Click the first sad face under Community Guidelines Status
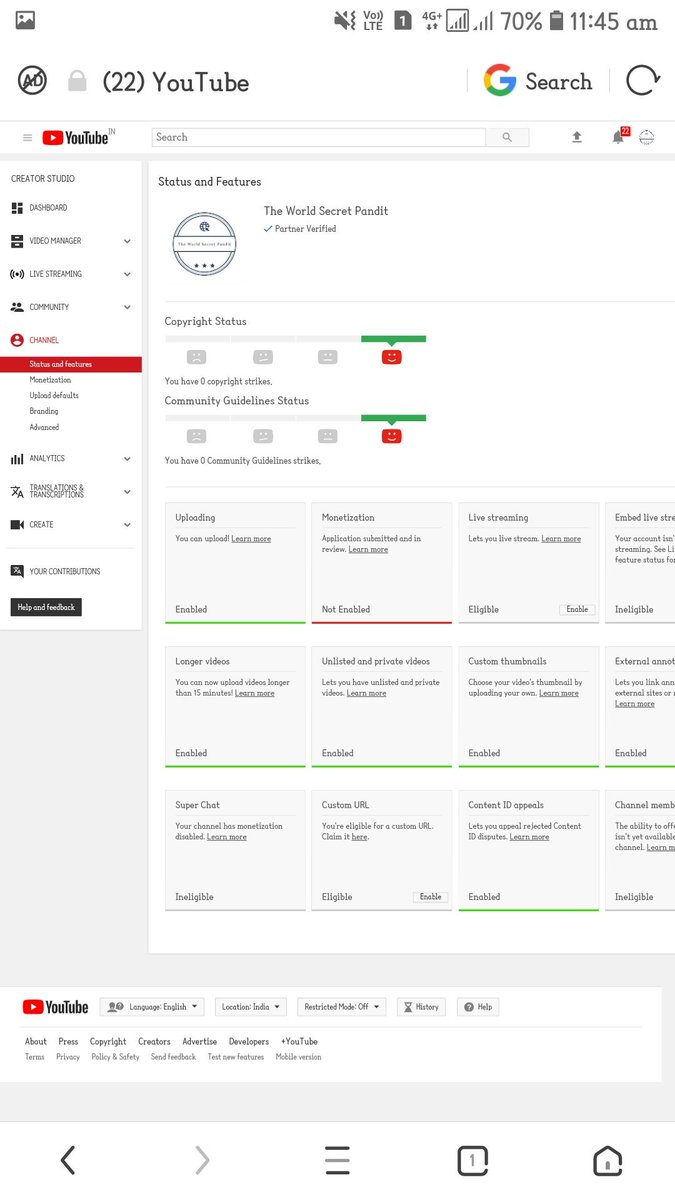675x1200 pixels. pyautogui.click(x=197, y=436)
